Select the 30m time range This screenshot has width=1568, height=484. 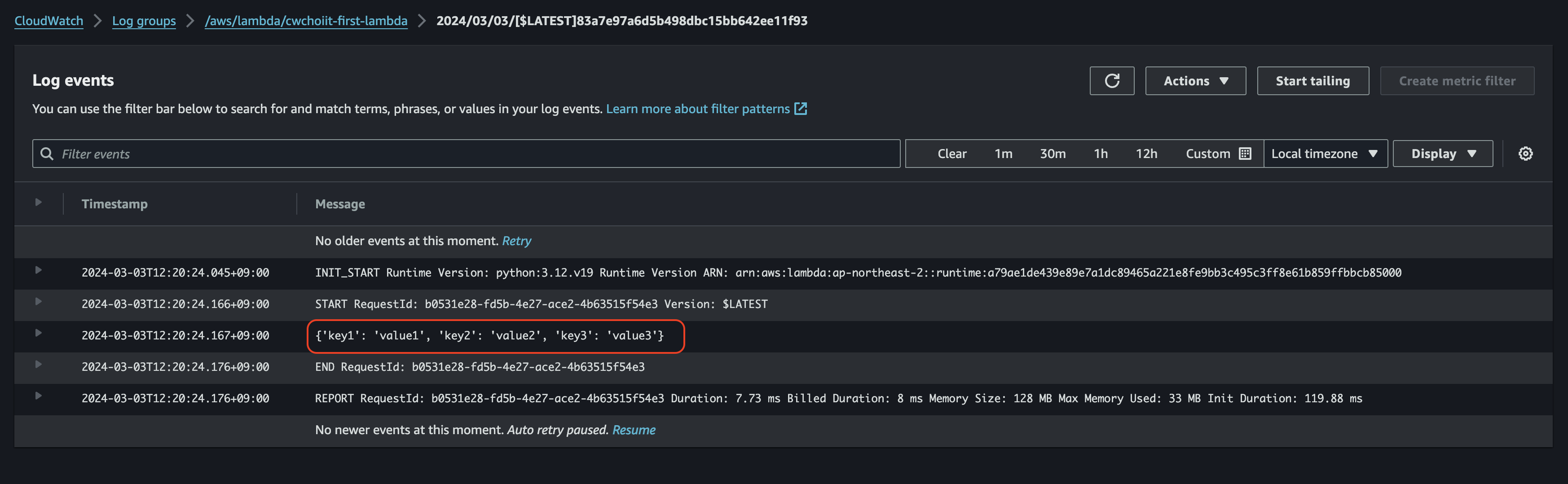pos(1053,154)
